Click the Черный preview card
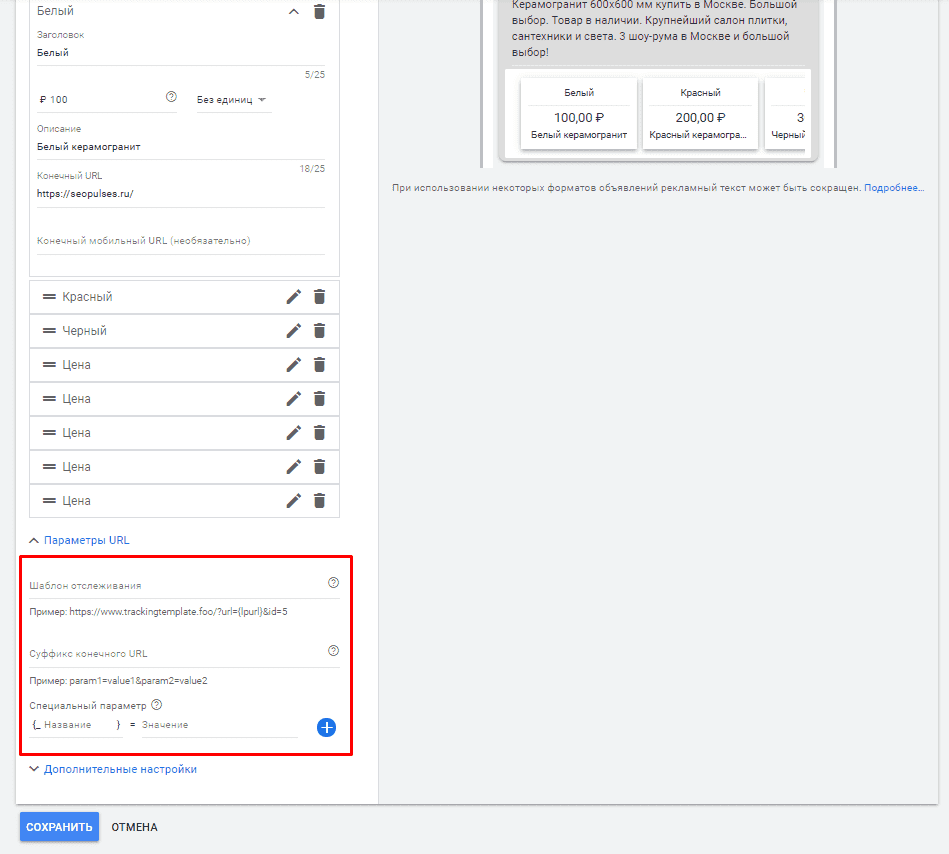The height and width of the screenshot is (854, 949). click(x=786, y=113)
